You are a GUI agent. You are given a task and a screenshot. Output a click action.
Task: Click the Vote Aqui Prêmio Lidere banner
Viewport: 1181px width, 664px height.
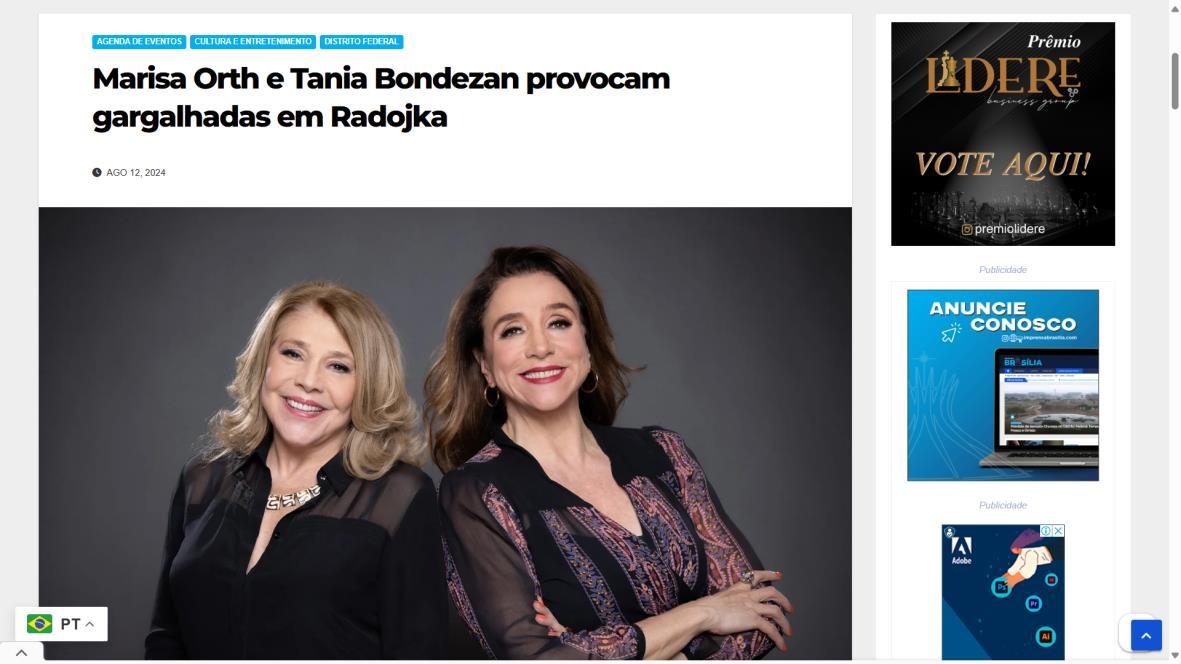click(1002, 134)
